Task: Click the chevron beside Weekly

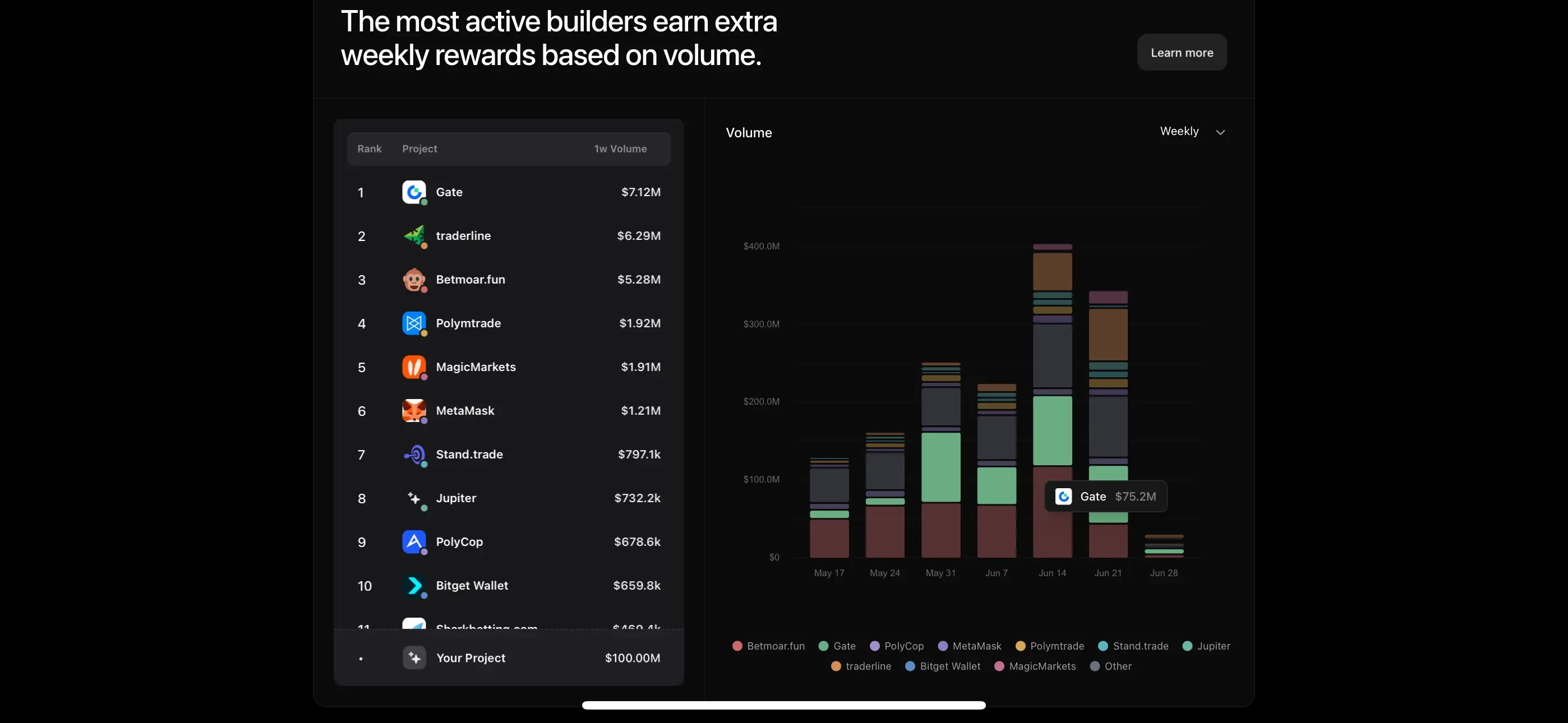Action: pyautogui.click(x=1220, y=132)
